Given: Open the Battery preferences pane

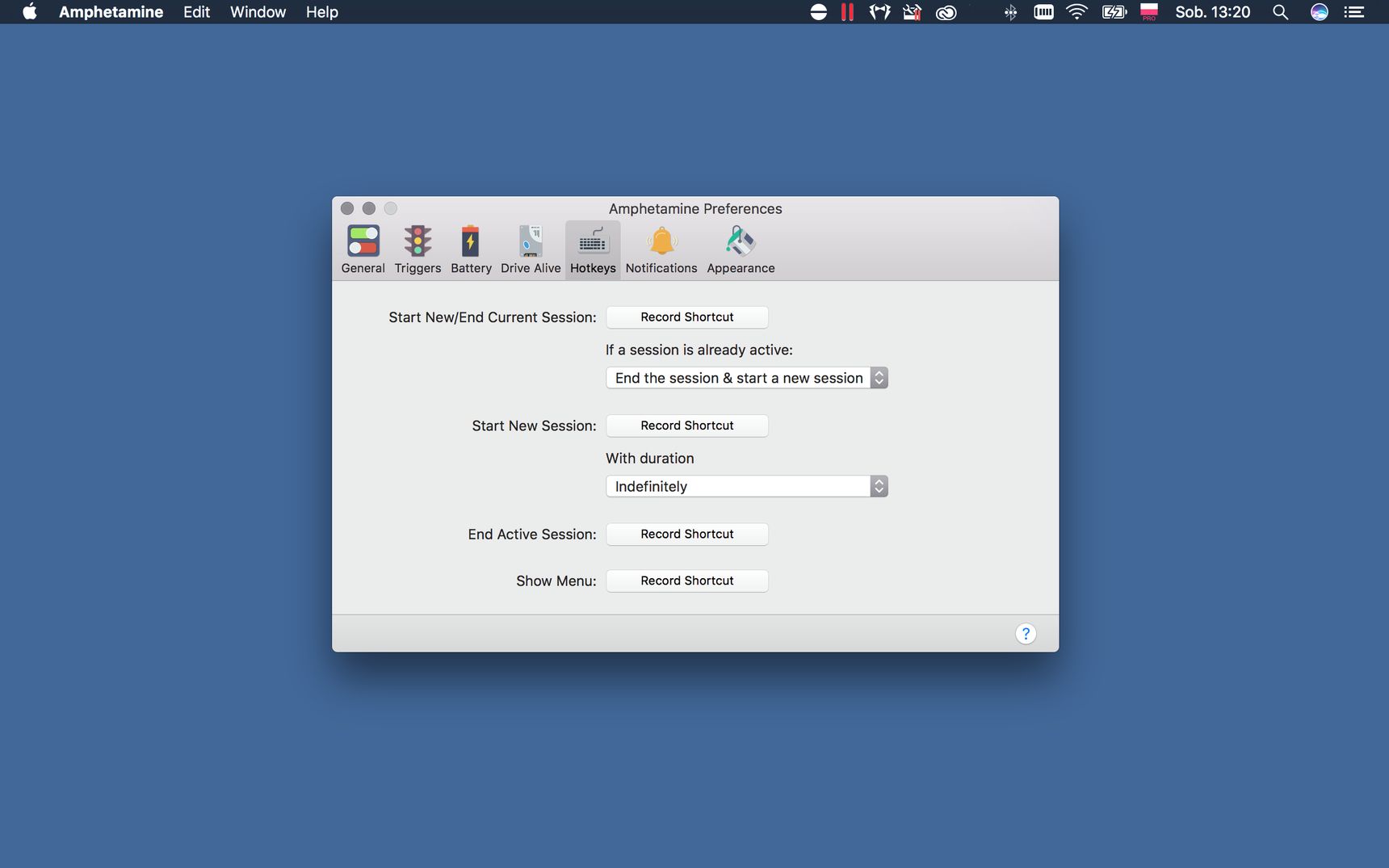Looking at the screenshot, I should (471, 250).
